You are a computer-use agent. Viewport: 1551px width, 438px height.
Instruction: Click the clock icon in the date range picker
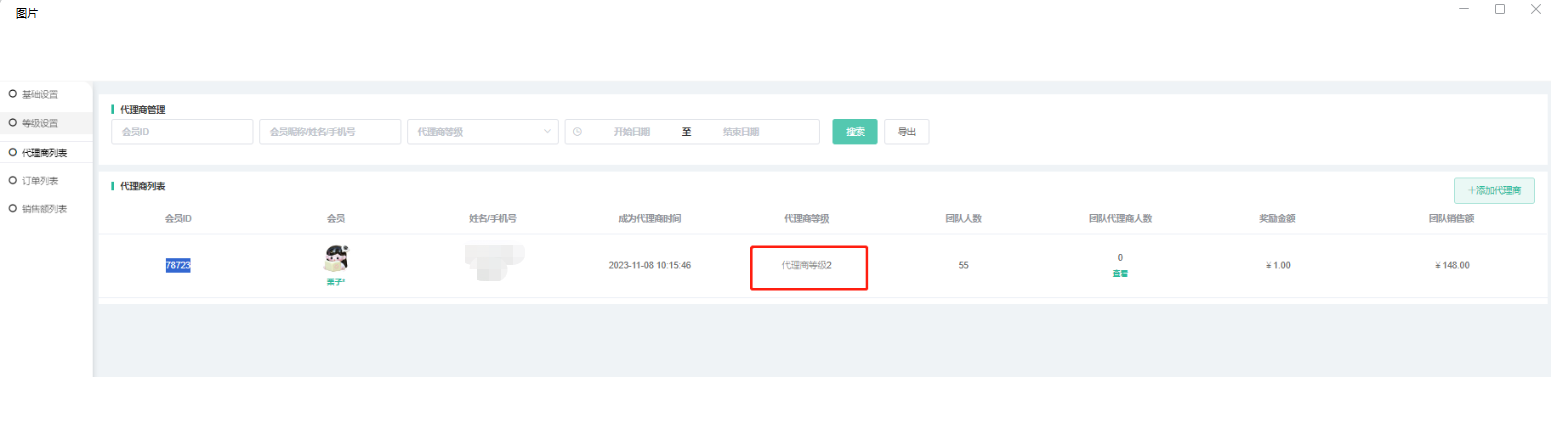point(577,132)
